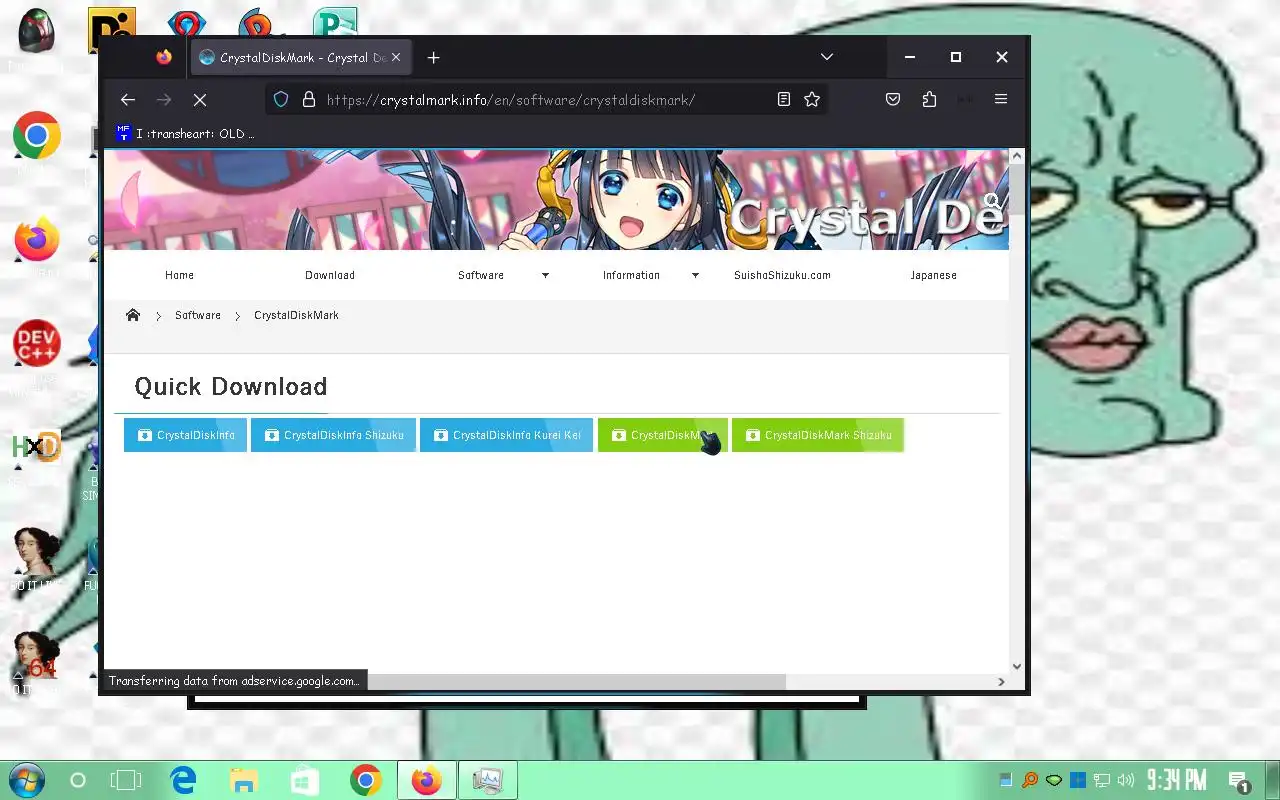Open the Information navigation item

point(631,275)
